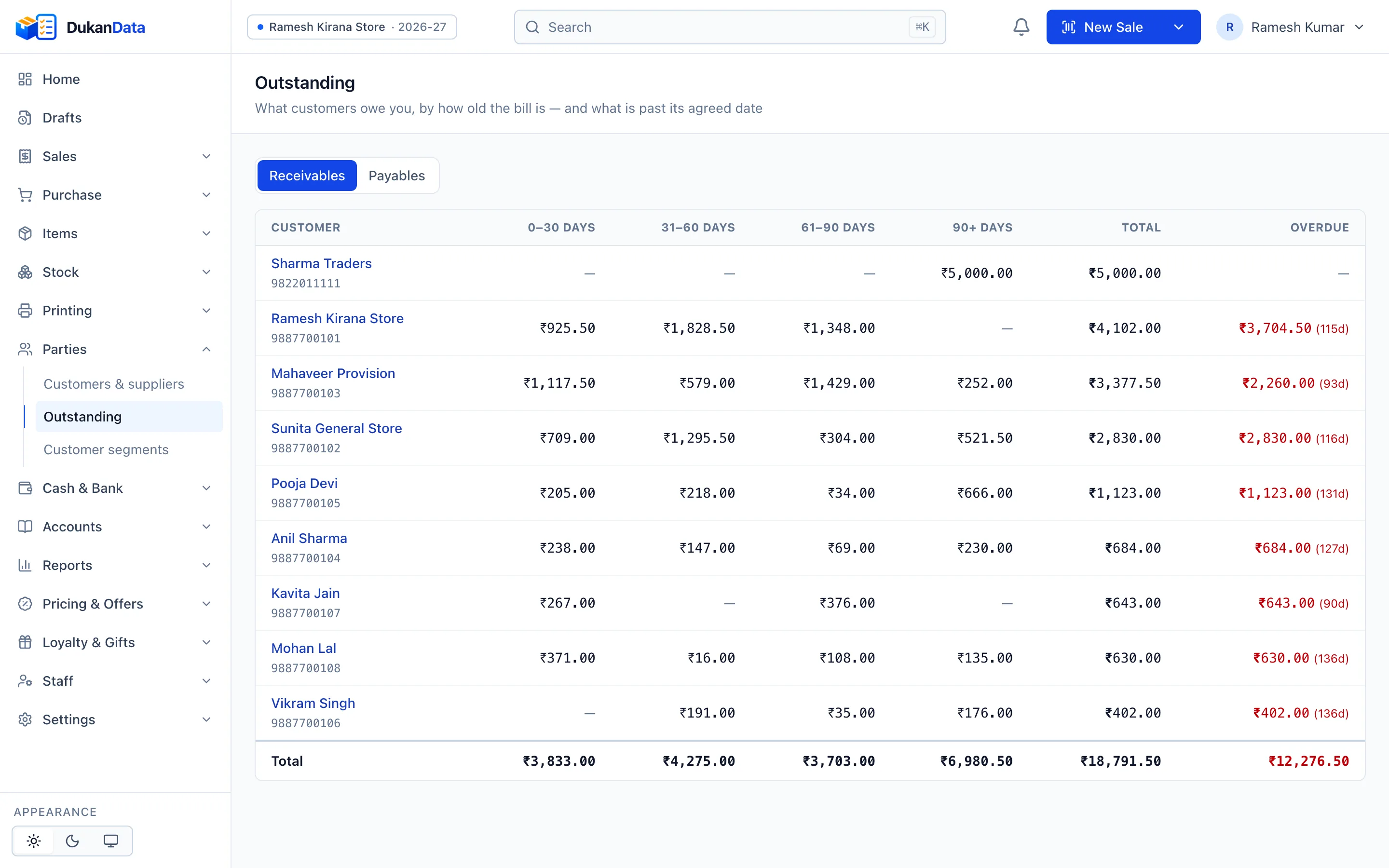Switch to light appearance mode

(x=34, y=841)
